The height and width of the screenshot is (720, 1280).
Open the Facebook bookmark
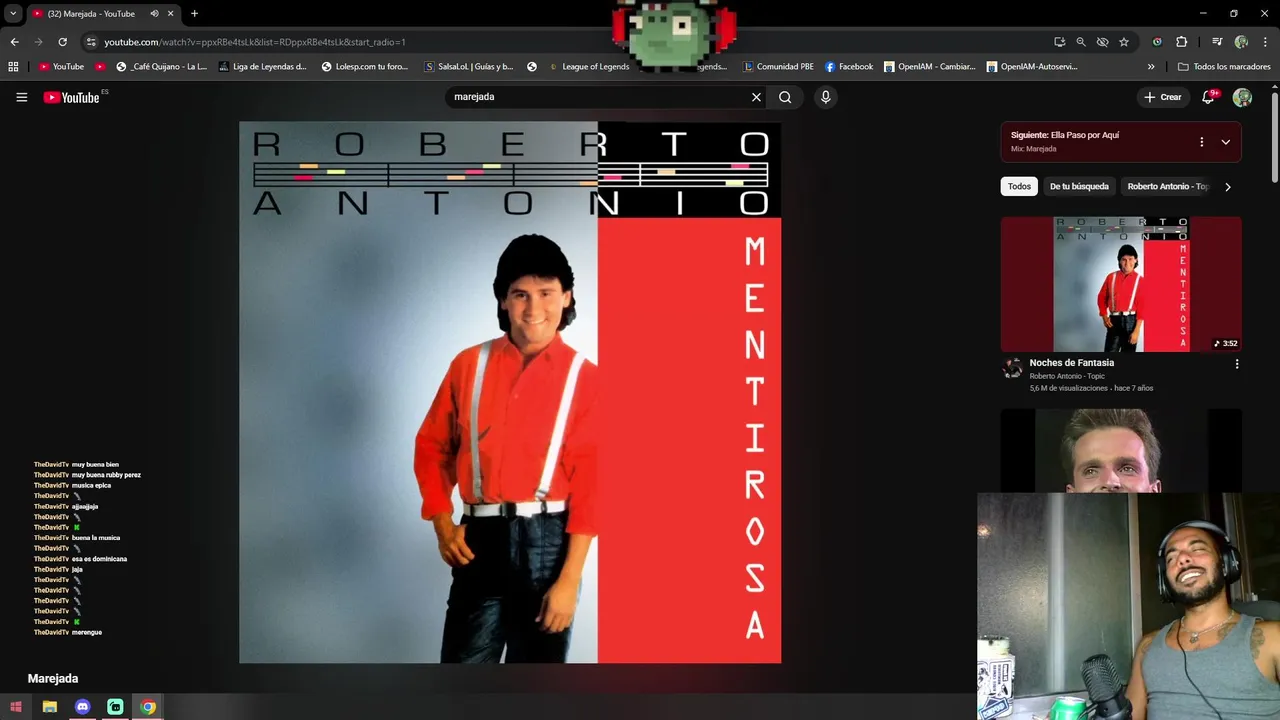tap(849, 67)
